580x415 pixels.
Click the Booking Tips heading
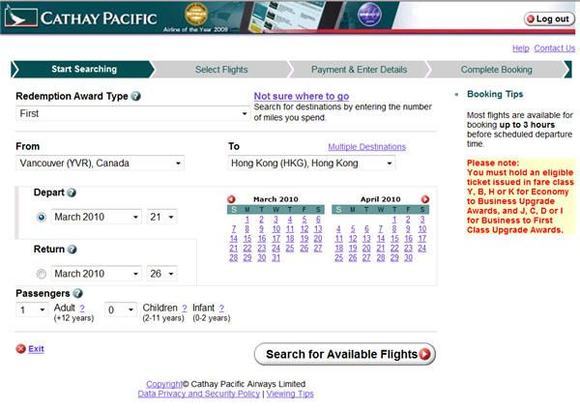(x=495, y=94)
